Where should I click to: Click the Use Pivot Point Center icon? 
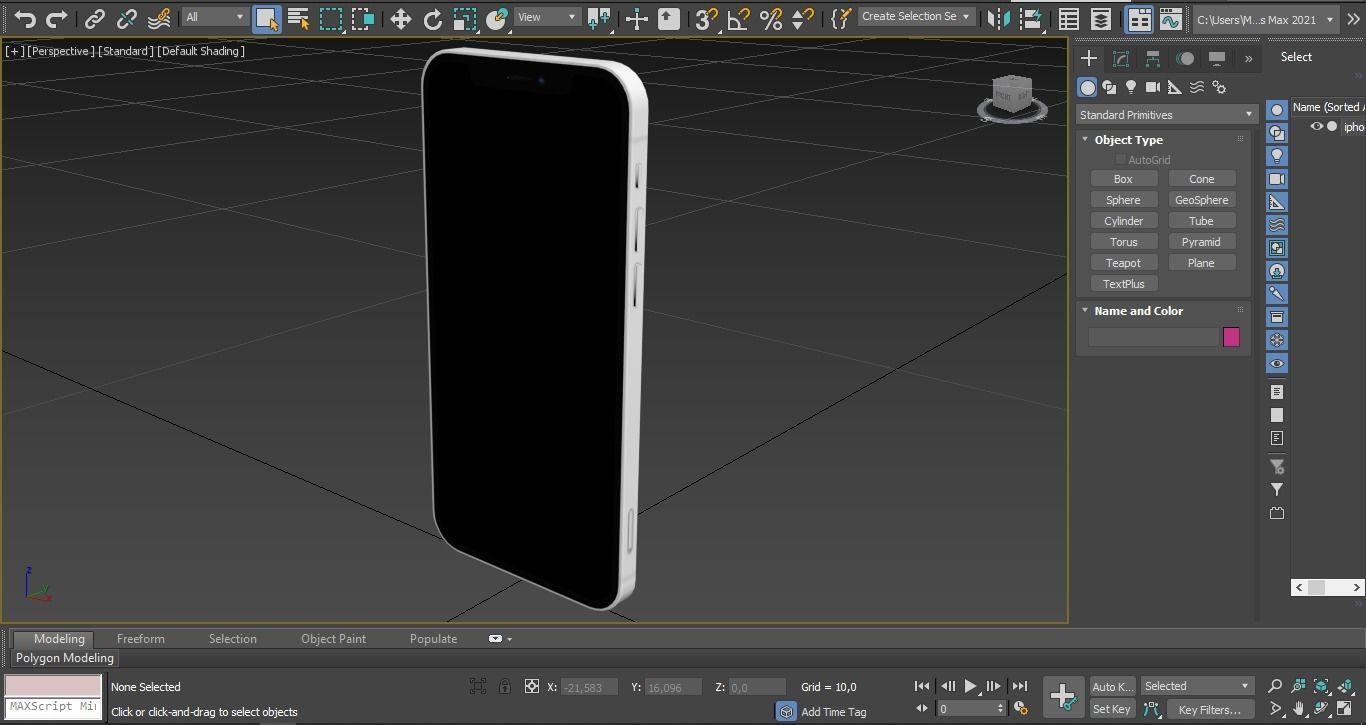pos(599,18)
